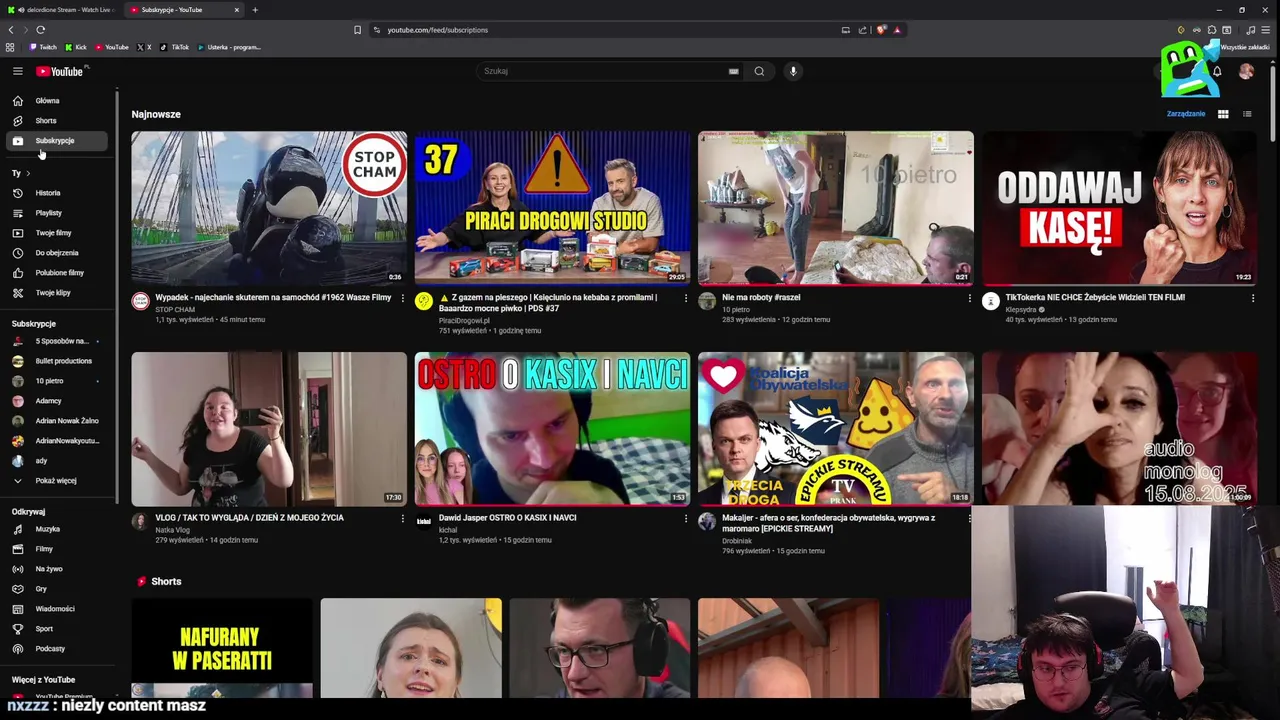Viewport: 1280px width, 720px height.
Task: Go to YouTube home via the logo
Action: tap(61, 71)
